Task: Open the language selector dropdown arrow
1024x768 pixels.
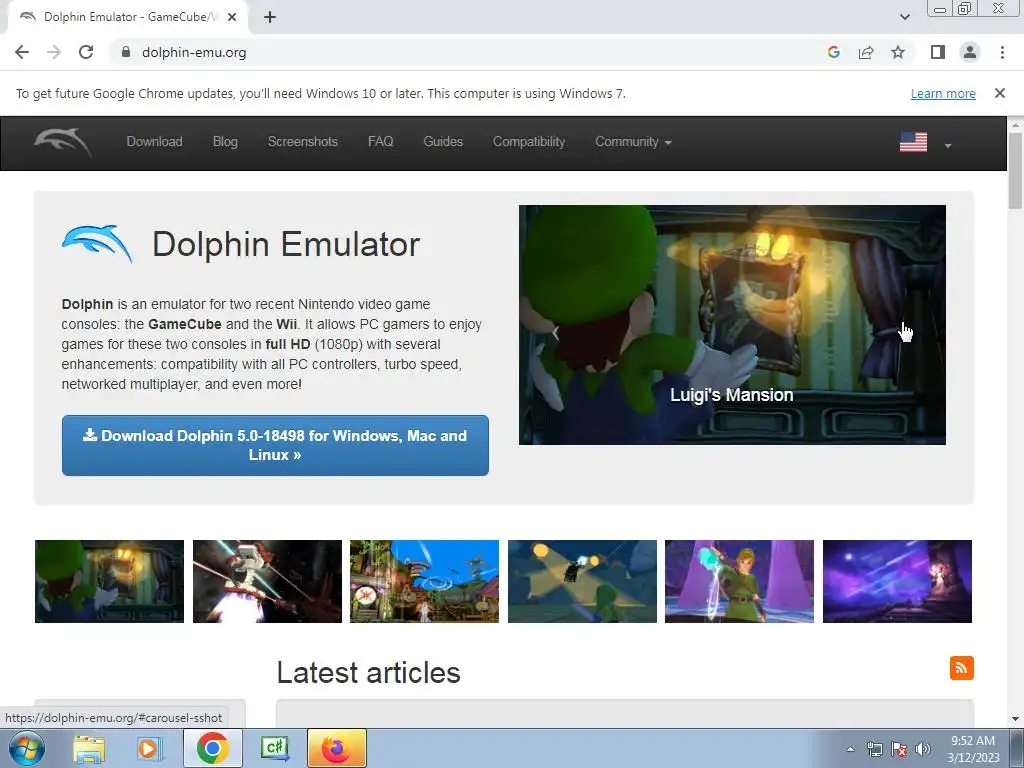Action: pos(948,146)
